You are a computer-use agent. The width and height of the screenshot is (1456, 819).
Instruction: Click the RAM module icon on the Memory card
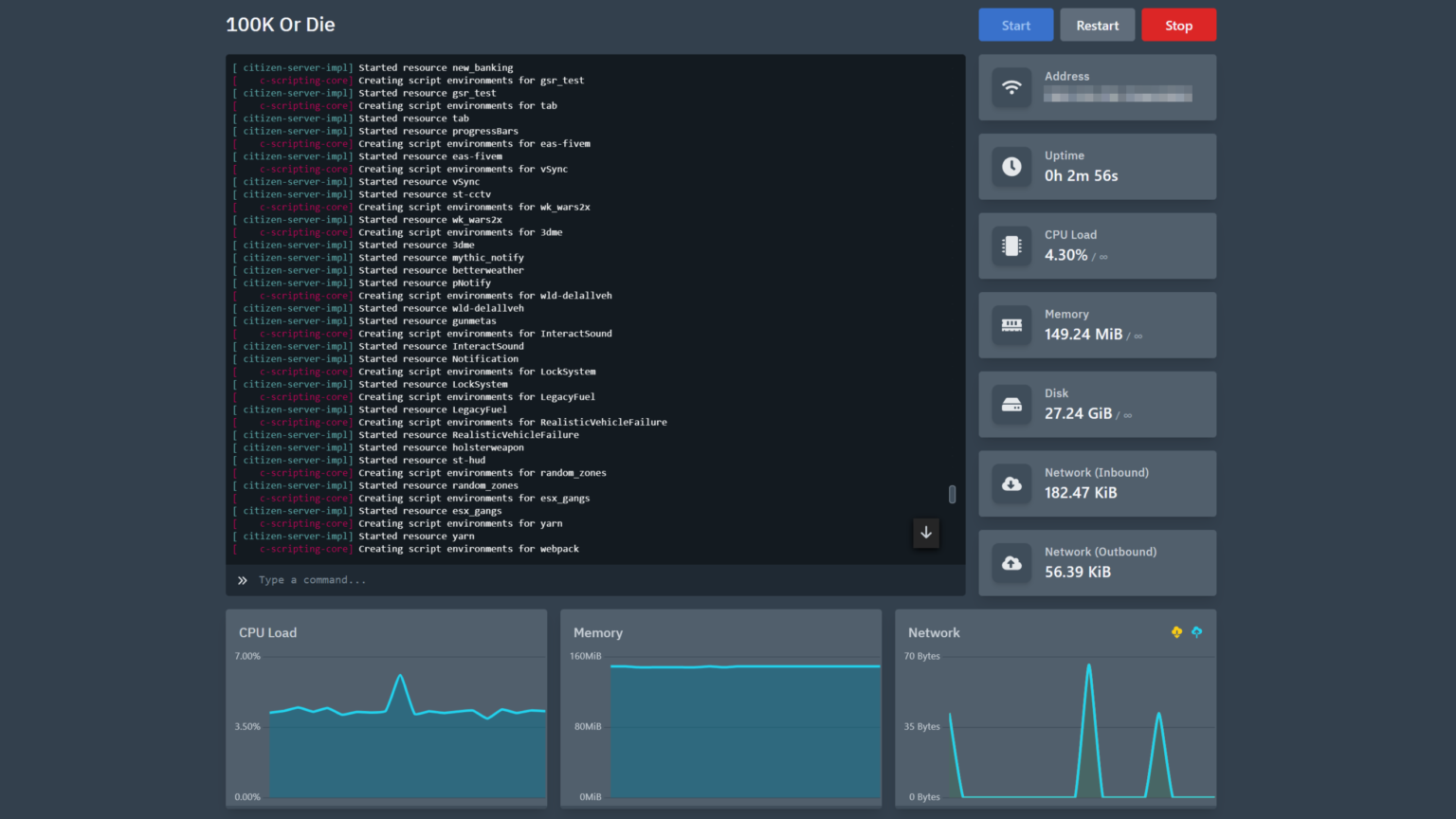click(1011, 325)
